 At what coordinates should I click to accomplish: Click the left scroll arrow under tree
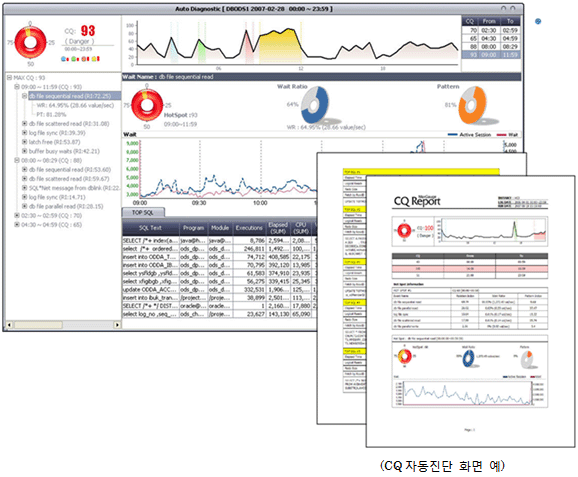click(9, 325)
